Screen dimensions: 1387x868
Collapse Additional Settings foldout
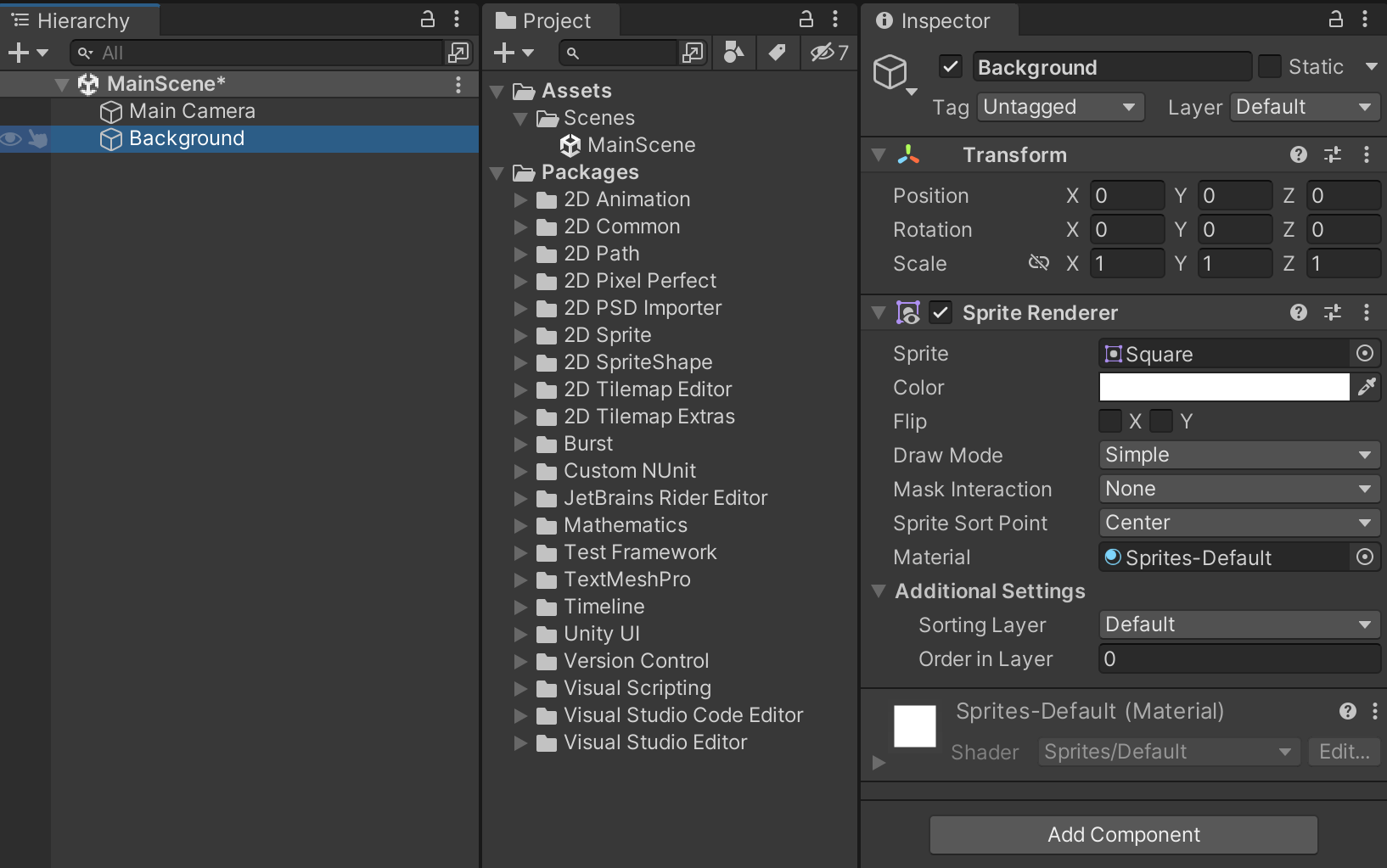coord(879,591)
